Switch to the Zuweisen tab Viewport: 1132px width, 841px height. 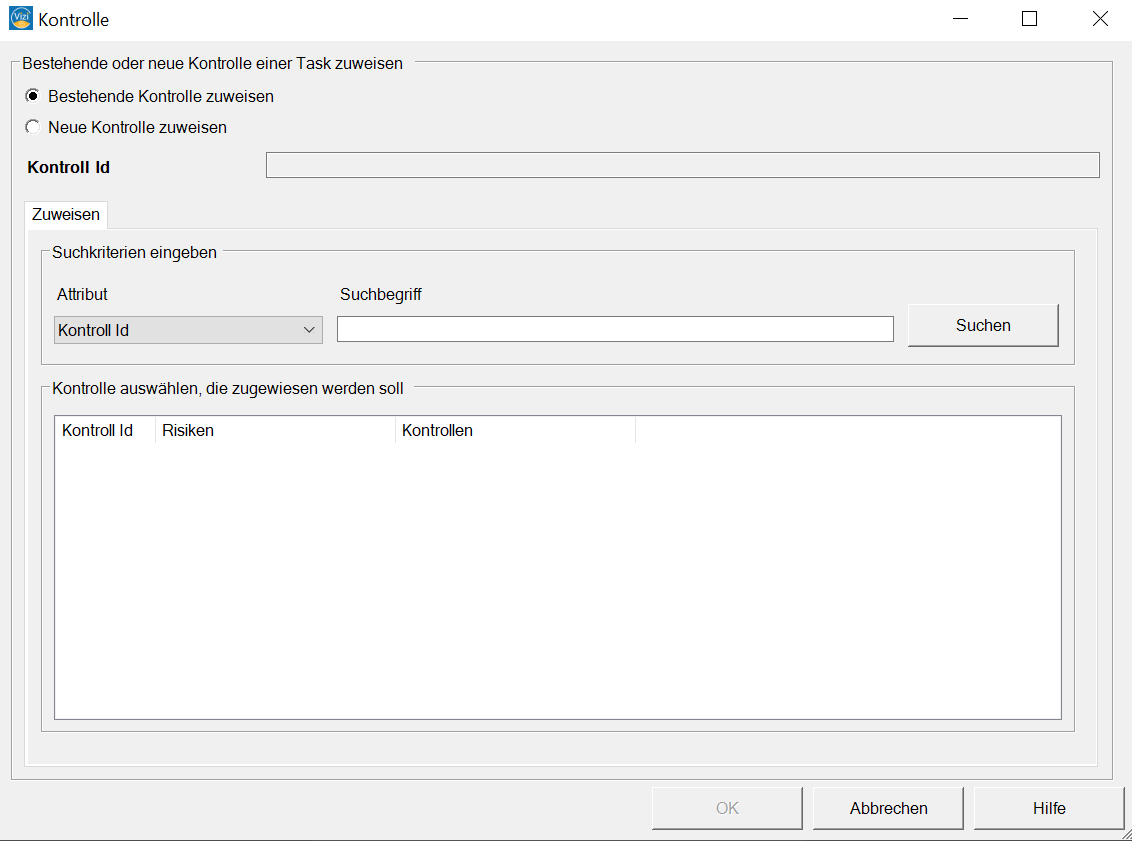[x=66, y=214]
